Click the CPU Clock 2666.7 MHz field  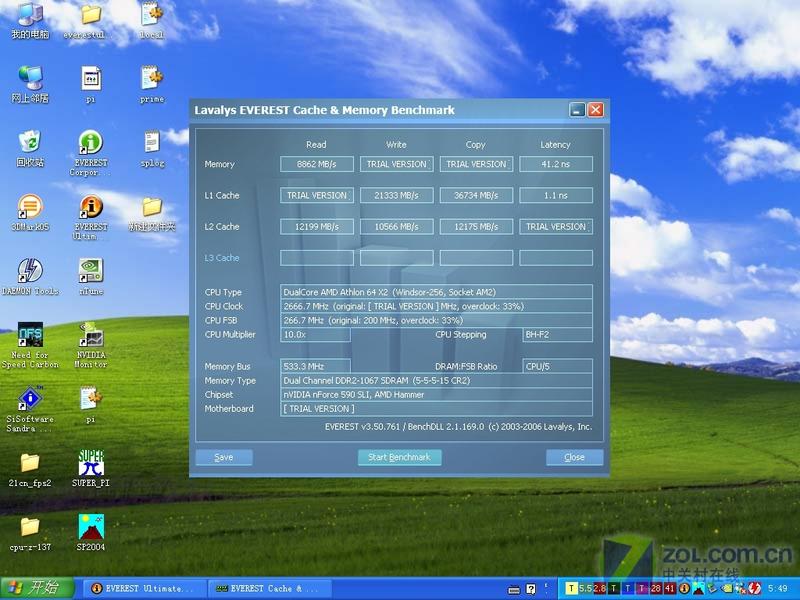point(436,306)
